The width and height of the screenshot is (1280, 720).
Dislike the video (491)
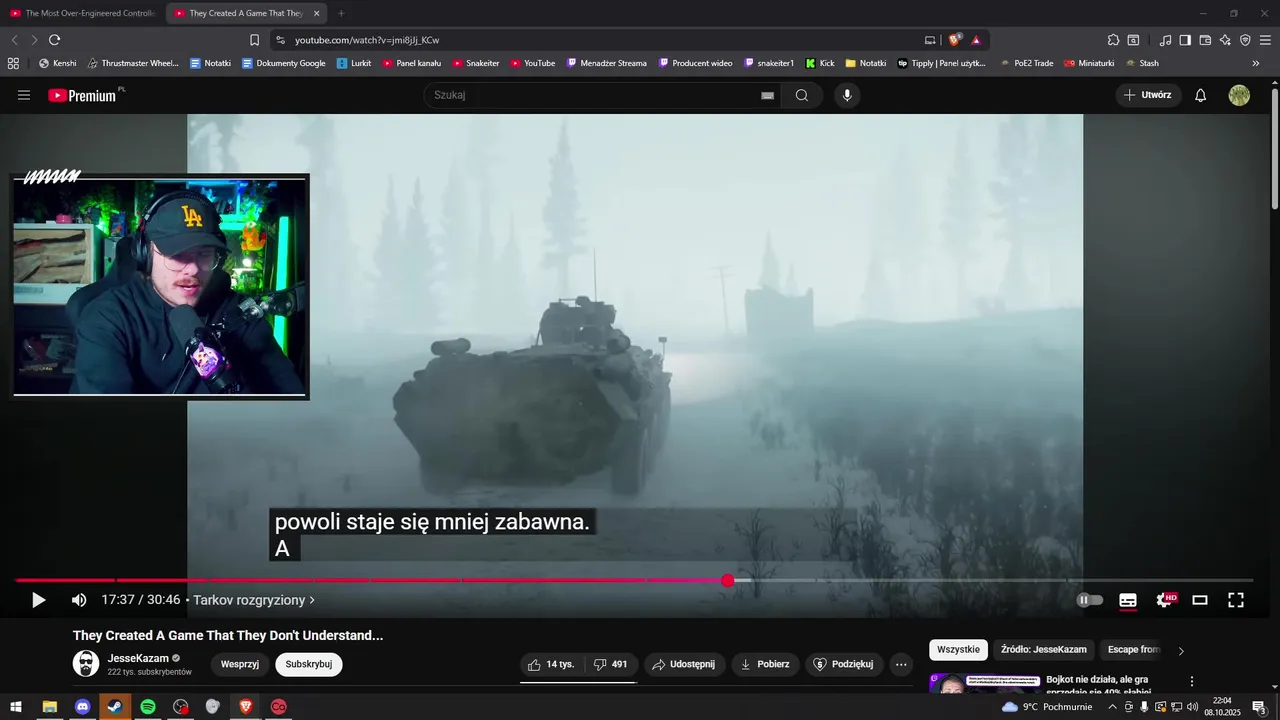[610, 664]
